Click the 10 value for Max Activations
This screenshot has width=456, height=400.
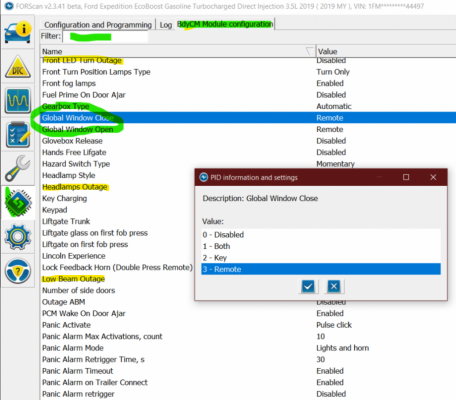[321, 336]
